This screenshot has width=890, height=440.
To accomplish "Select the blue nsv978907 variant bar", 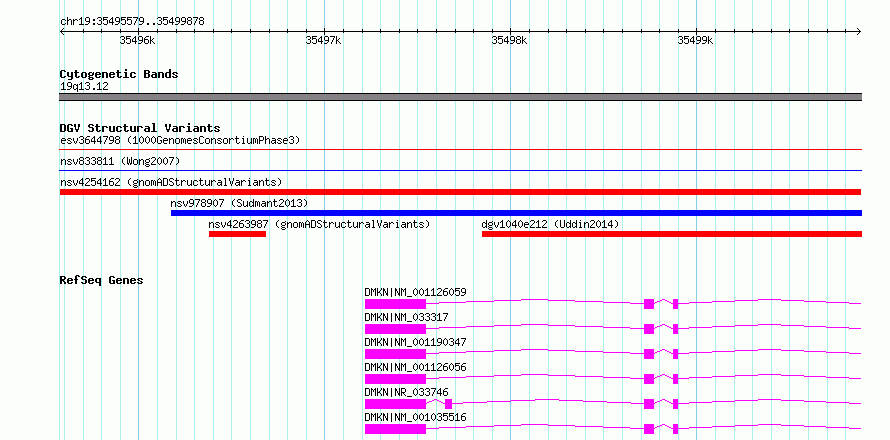I will [517, 213].
